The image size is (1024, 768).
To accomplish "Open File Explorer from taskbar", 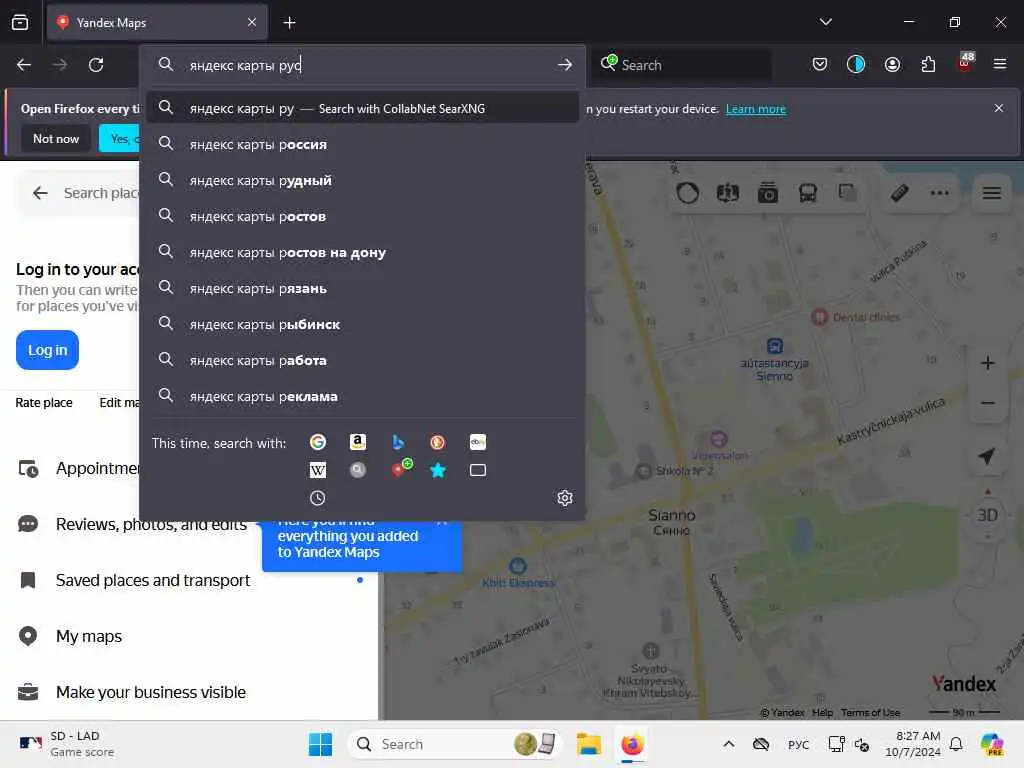I will pos(588,744).
